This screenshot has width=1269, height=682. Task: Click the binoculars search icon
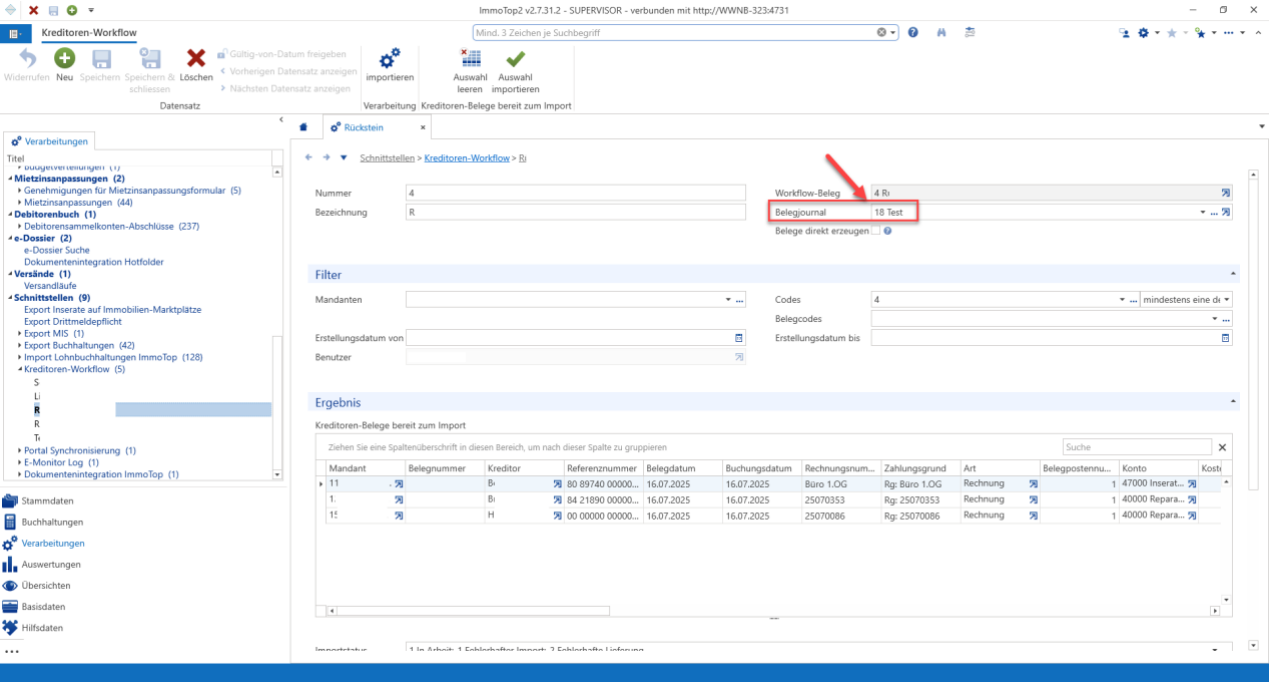pyautogui.click(x=941, y=33)
